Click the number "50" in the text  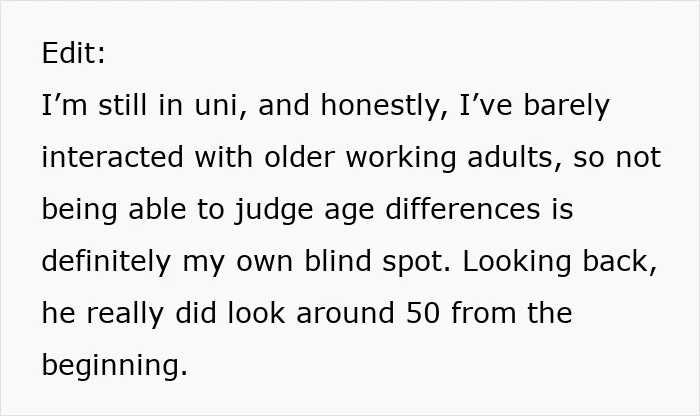tap(423, 313)
